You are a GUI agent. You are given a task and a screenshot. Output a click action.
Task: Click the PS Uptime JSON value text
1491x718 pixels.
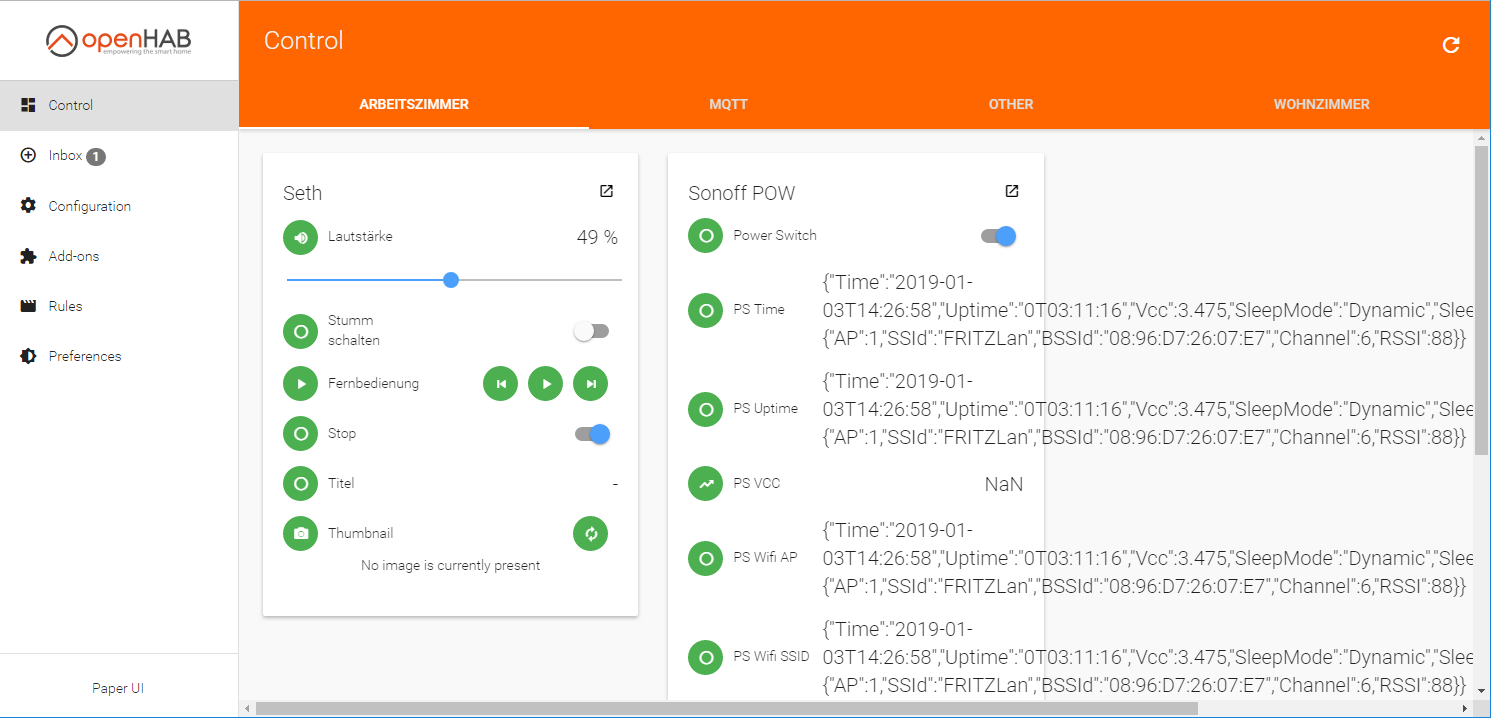click(1148, 409)
